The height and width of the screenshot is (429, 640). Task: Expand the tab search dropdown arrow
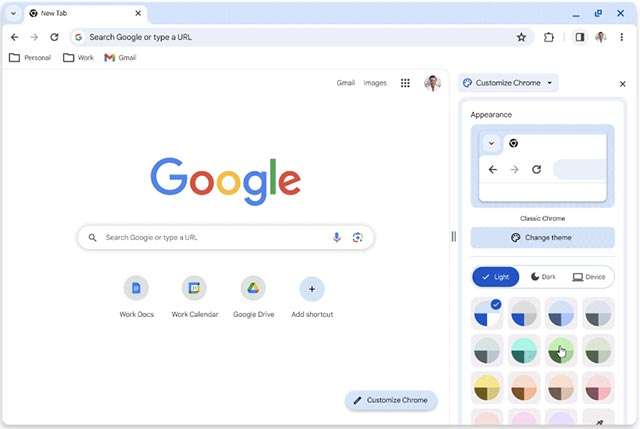tap(13, 13)
